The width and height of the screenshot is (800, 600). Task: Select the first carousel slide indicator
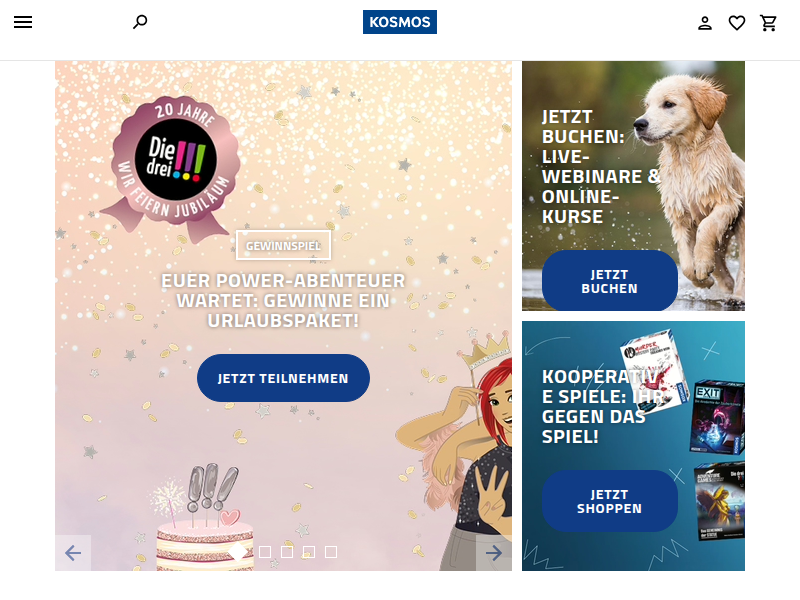[238, 552]
